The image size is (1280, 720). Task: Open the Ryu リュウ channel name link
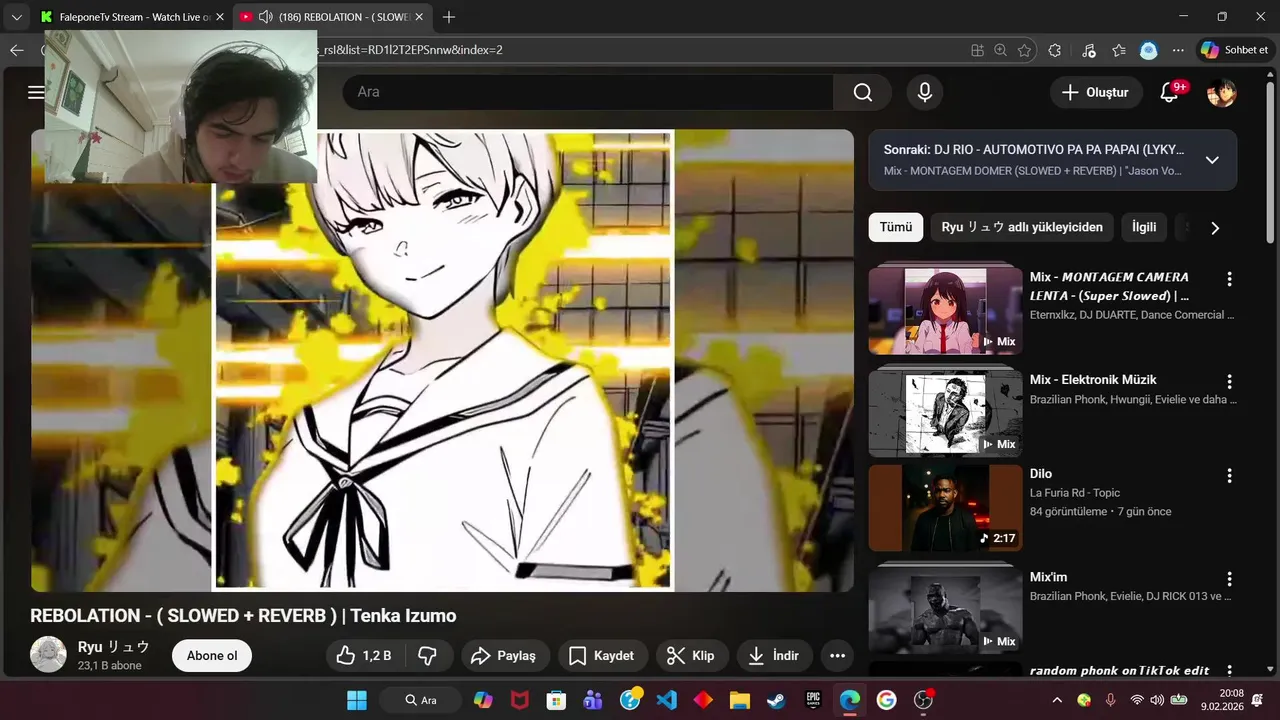(114, 647)
